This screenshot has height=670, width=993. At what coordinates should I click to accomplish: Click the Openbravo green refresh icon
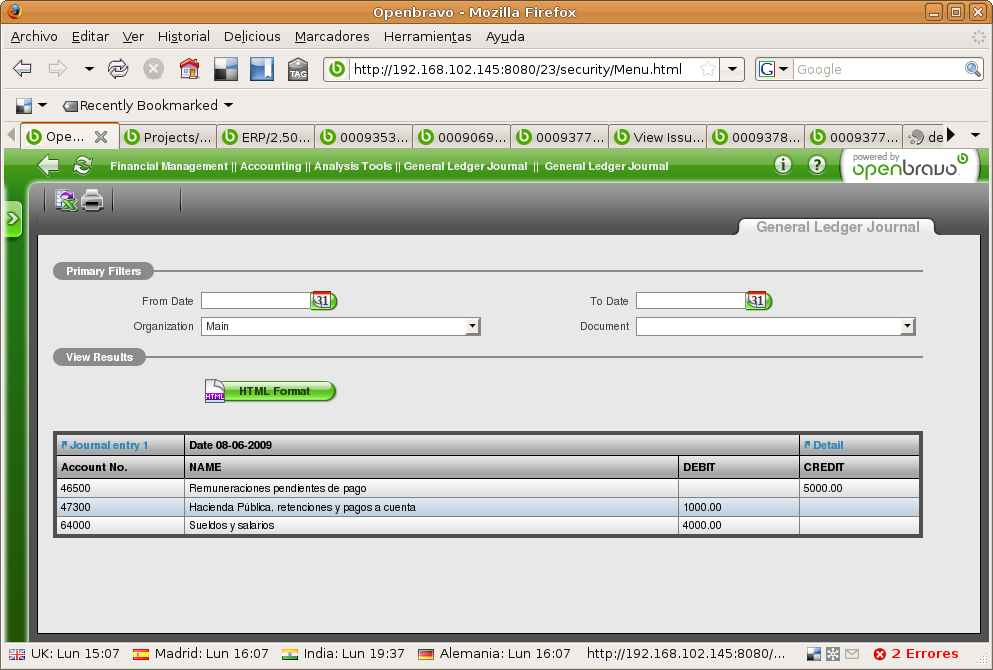pyautogui.click(x=82, y=166)
